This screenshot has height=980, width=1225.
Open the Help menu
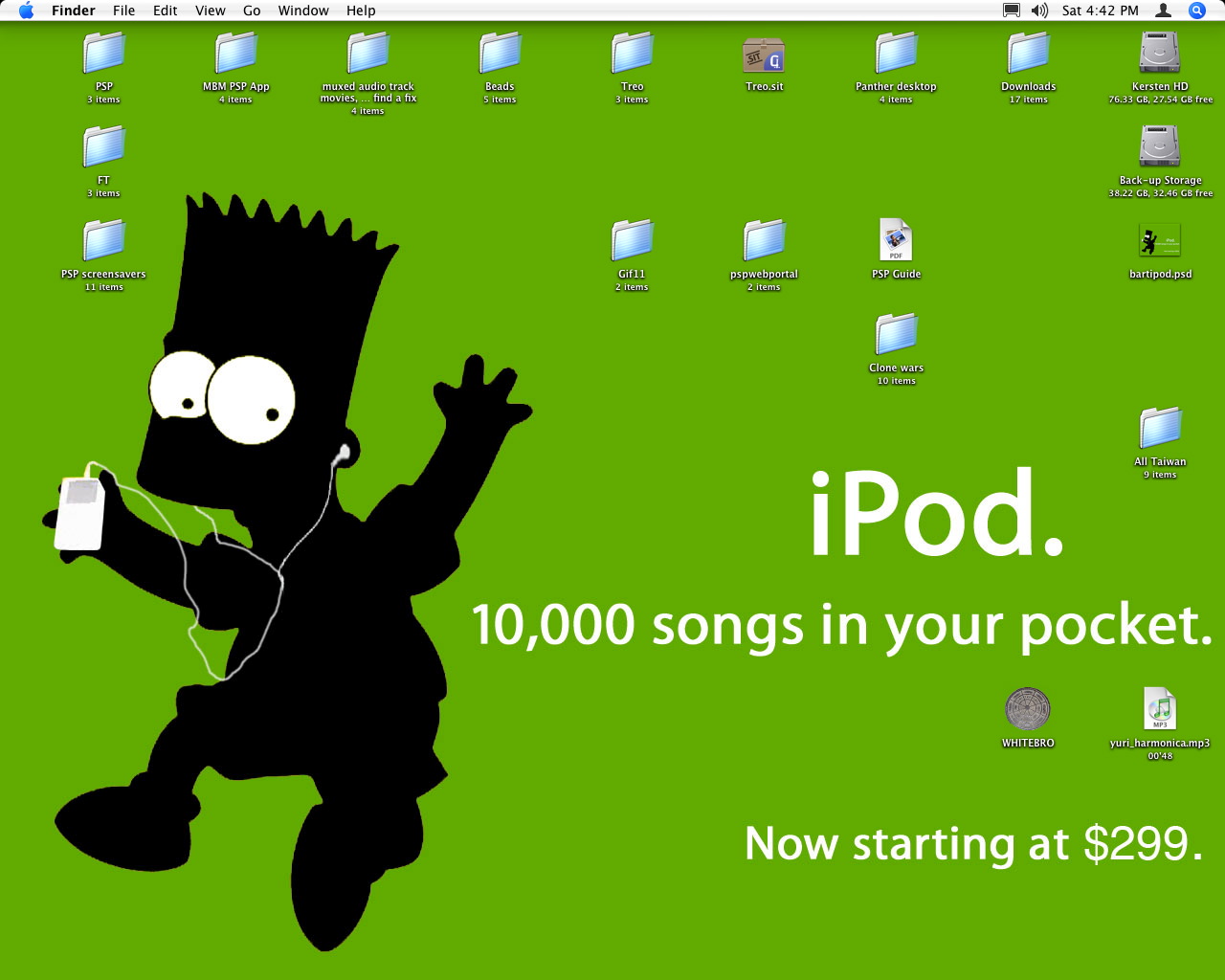pos(361,11)
